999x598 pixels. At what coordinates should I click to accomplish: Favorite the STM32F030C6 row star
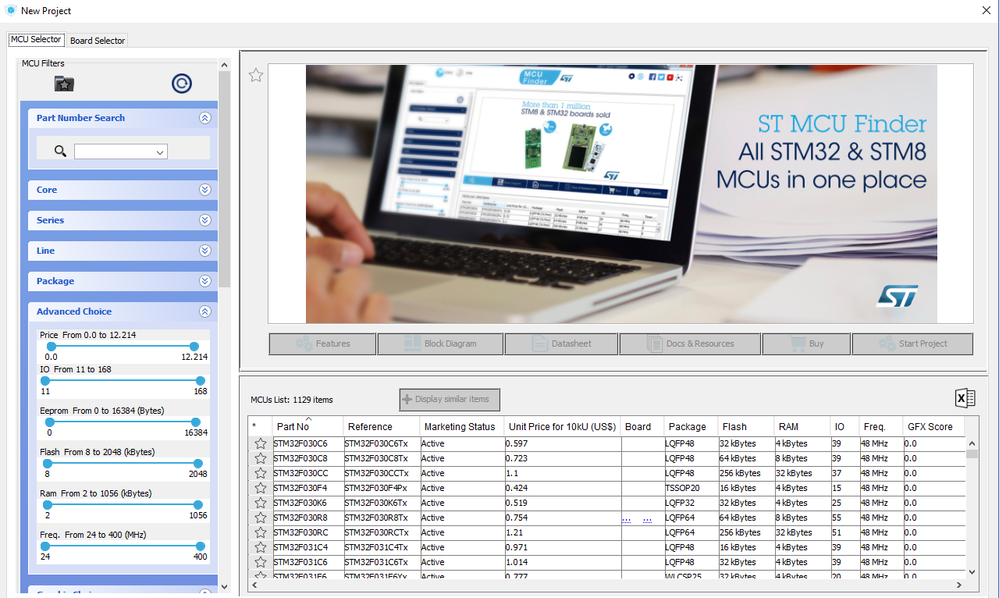[x=260, y=443]
